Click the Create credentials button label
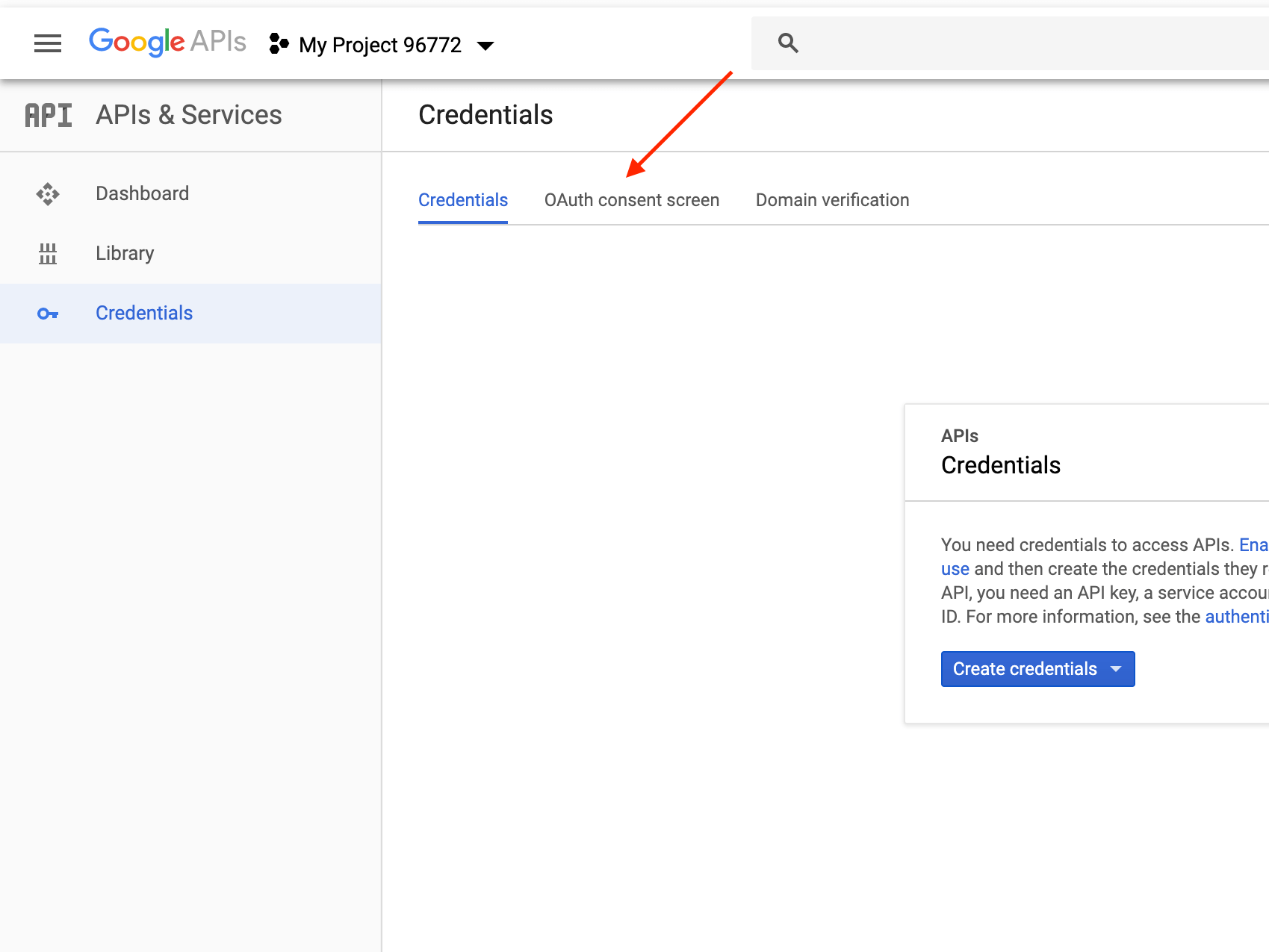Screen dimensions: 1269x952 (x=1024, y=669)
